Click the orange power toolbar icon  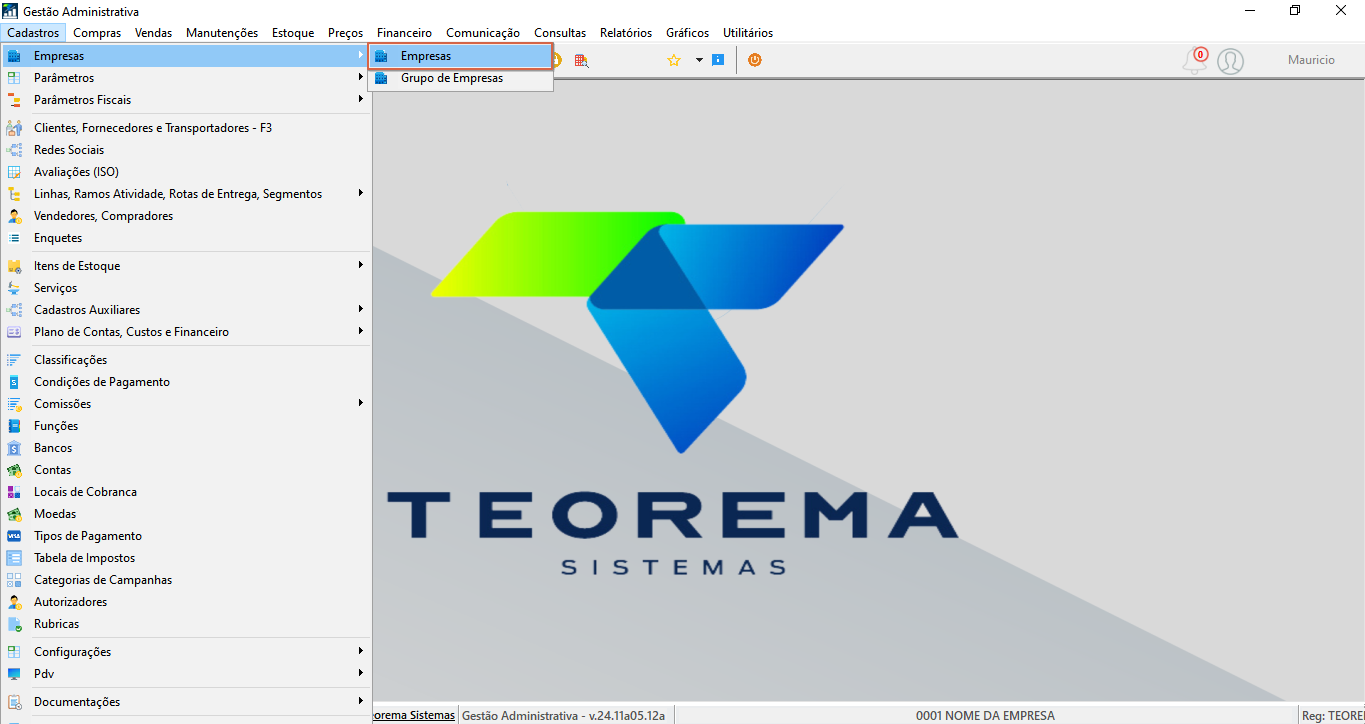pos(755,60)
